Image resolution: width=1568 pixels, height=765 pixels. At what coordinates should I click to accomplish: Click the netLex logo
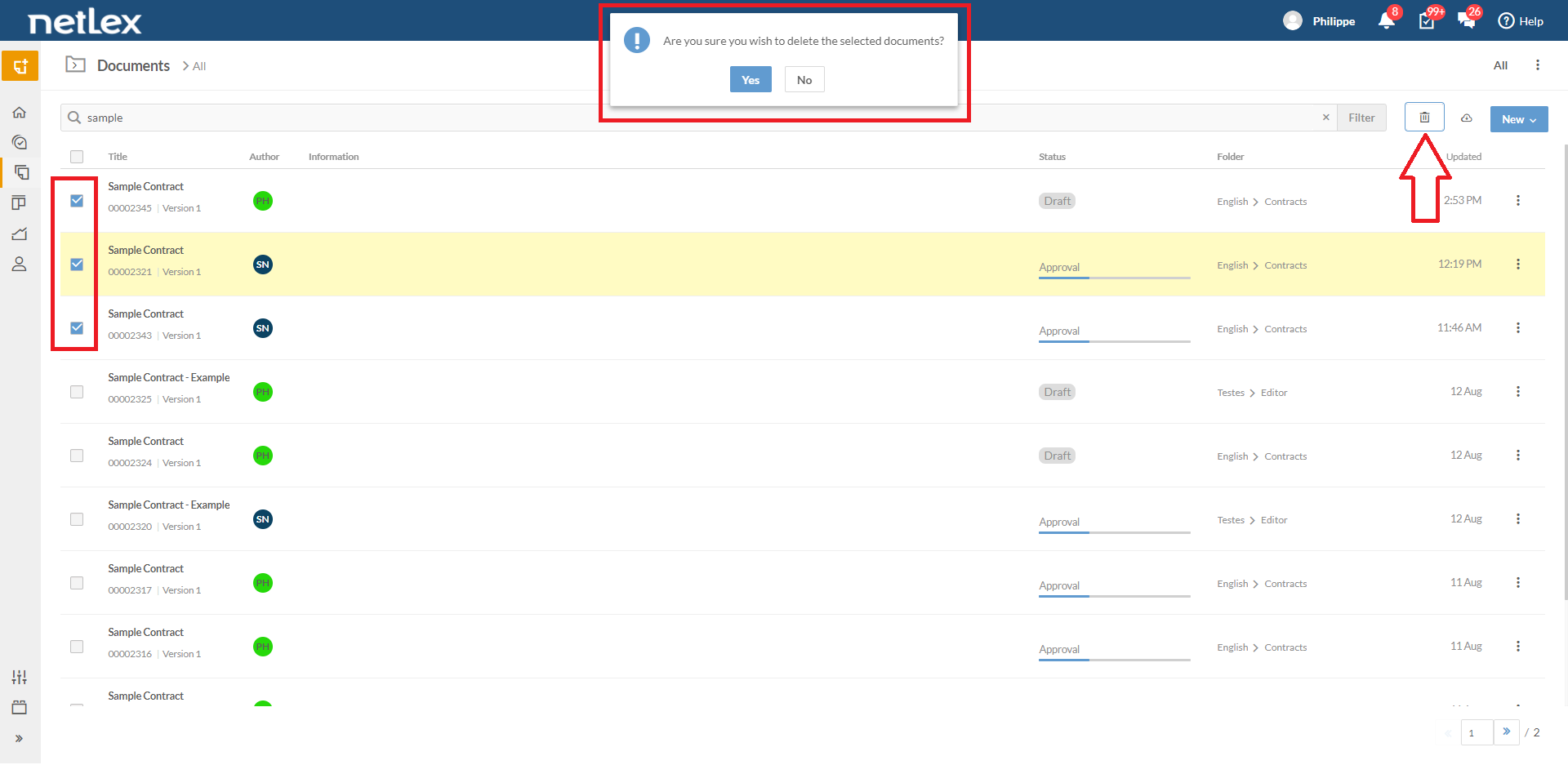coord(85,21)
